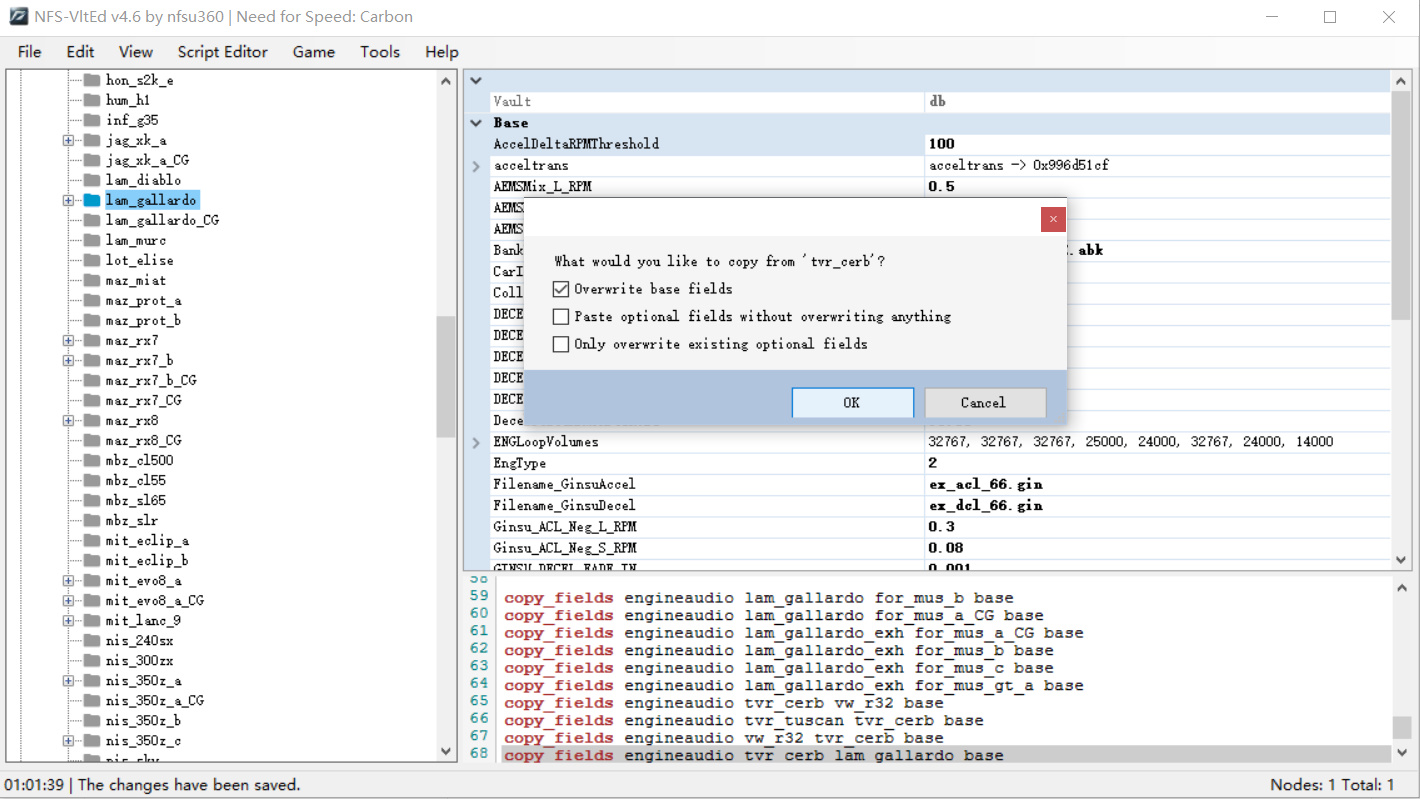Viewport: 1420px width, 799px height.
Task: Click tree panel scrollbar down arrow
Action: click(447, 751)
